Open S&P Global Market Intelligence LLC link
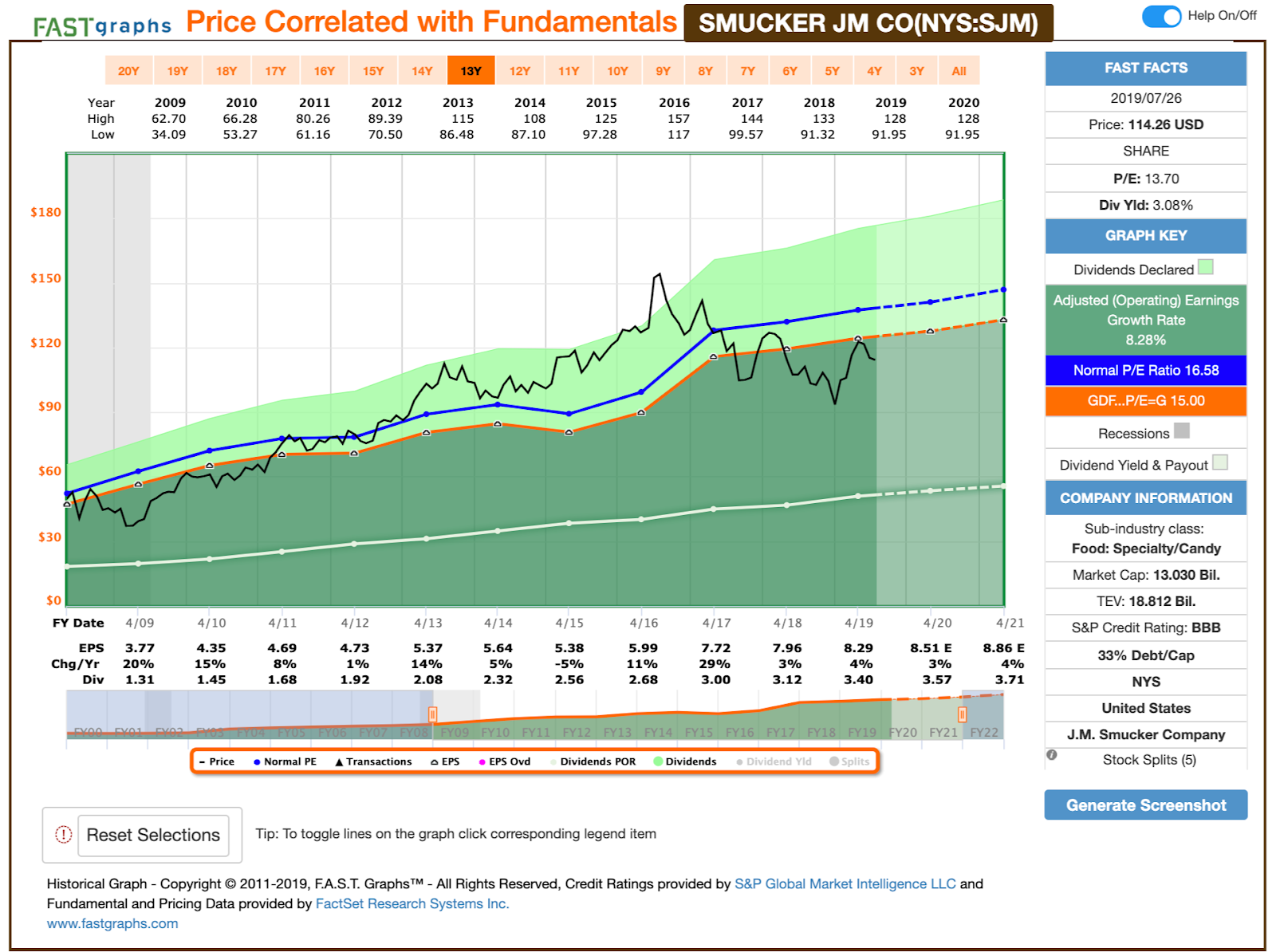 pyautogui.click(x=845, y=883)
